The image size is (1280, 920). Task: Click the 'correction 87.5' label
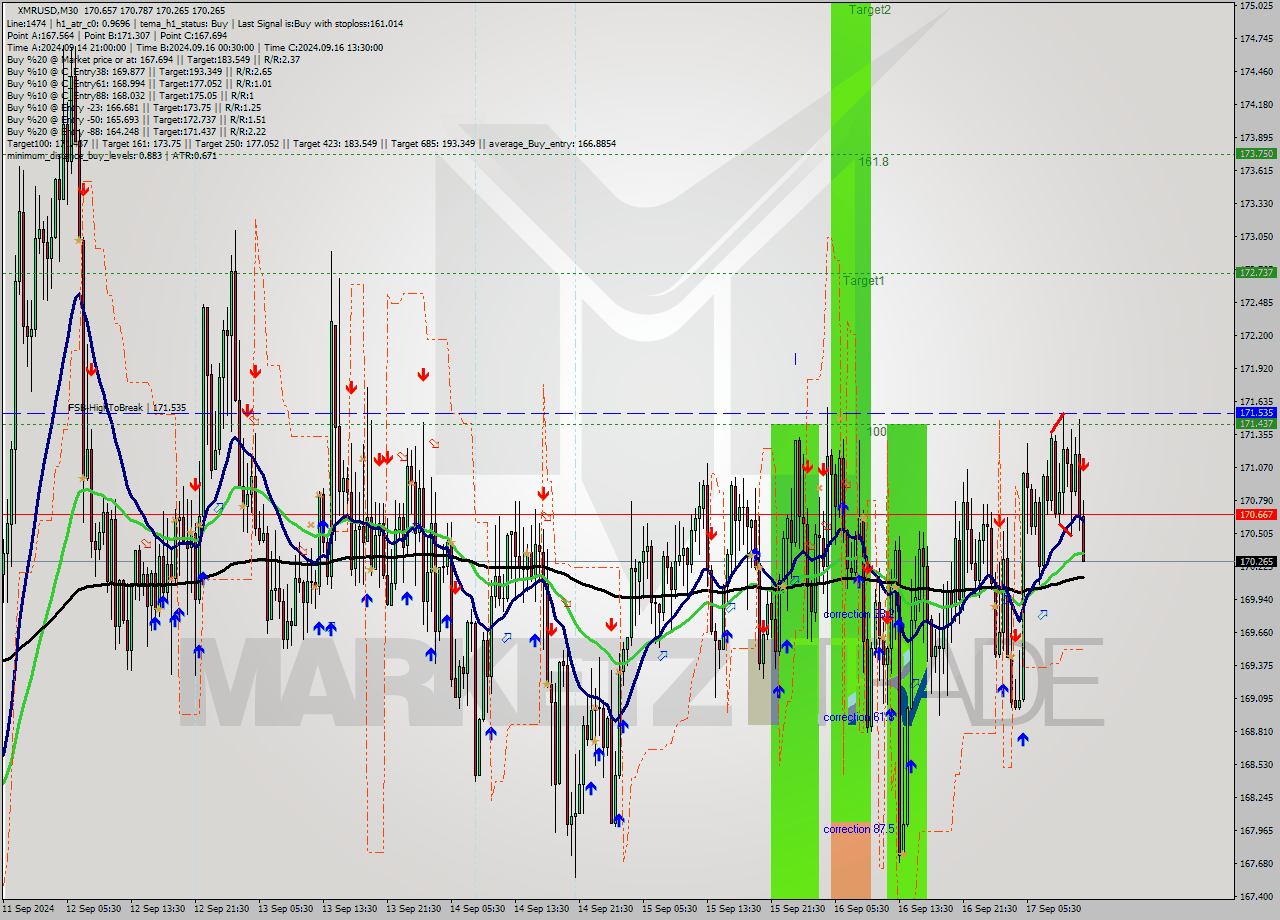[x=859, y=829]
